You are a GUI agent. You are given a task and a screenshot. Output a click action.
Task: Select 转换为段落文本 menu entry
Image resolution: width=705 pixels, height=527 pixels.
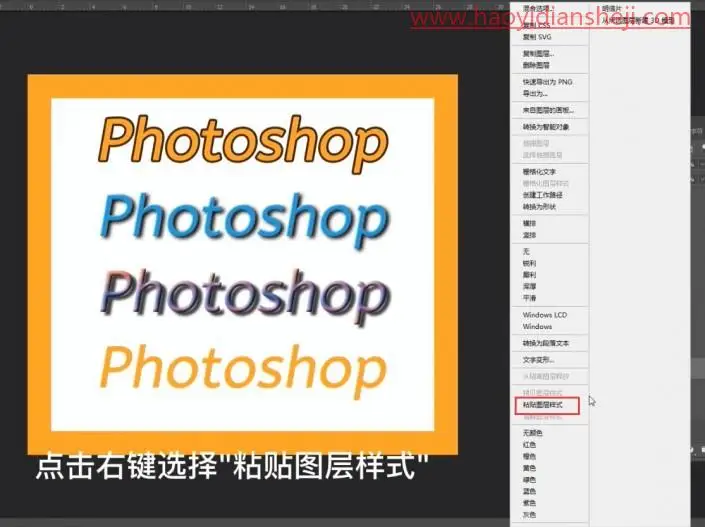(545, 343)
